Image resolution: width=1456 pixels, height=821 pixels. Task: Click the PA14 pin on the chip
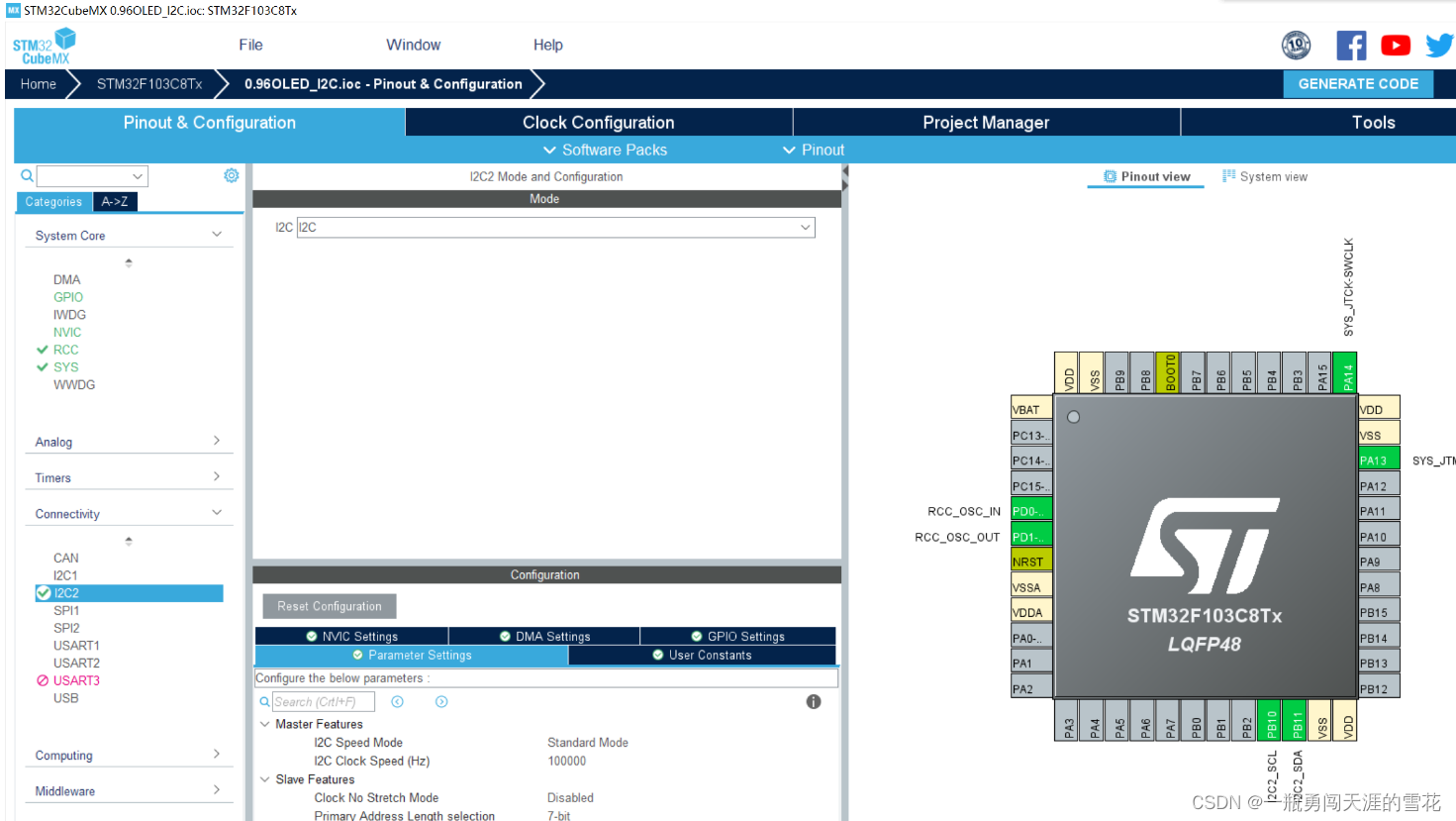(1346, 372)
